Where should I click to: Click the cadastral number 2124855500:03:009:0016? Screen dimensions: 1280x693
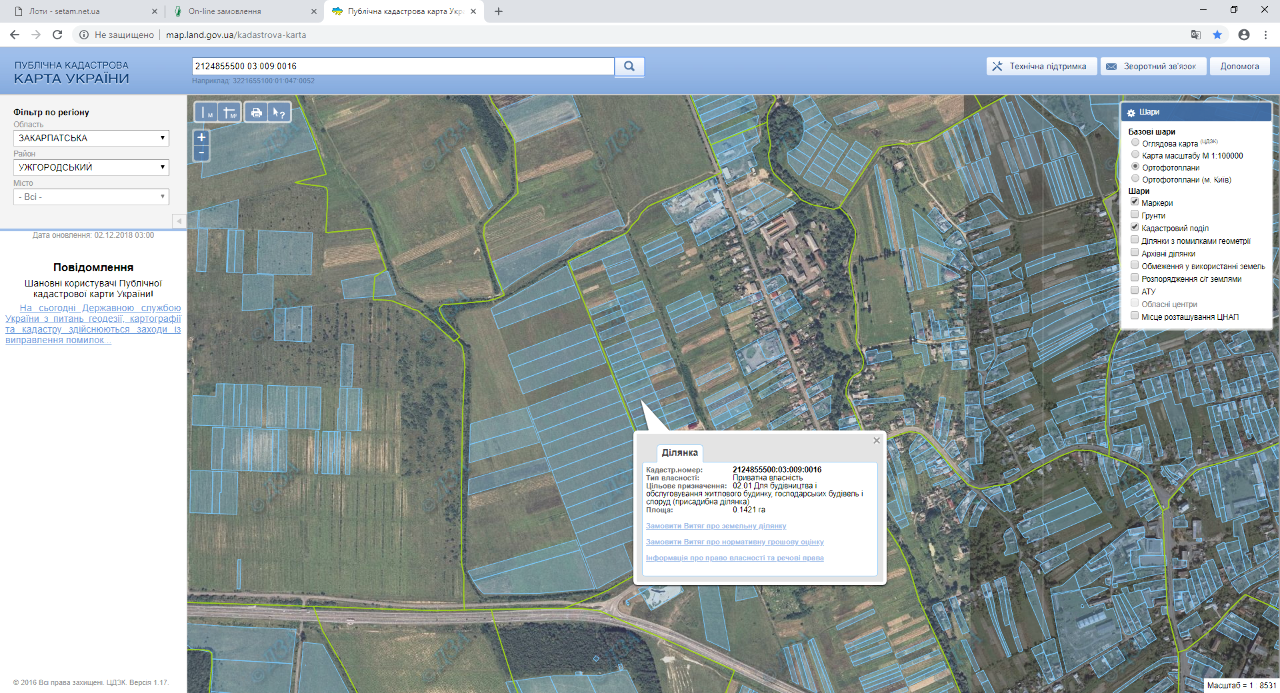tap(777, 469)
